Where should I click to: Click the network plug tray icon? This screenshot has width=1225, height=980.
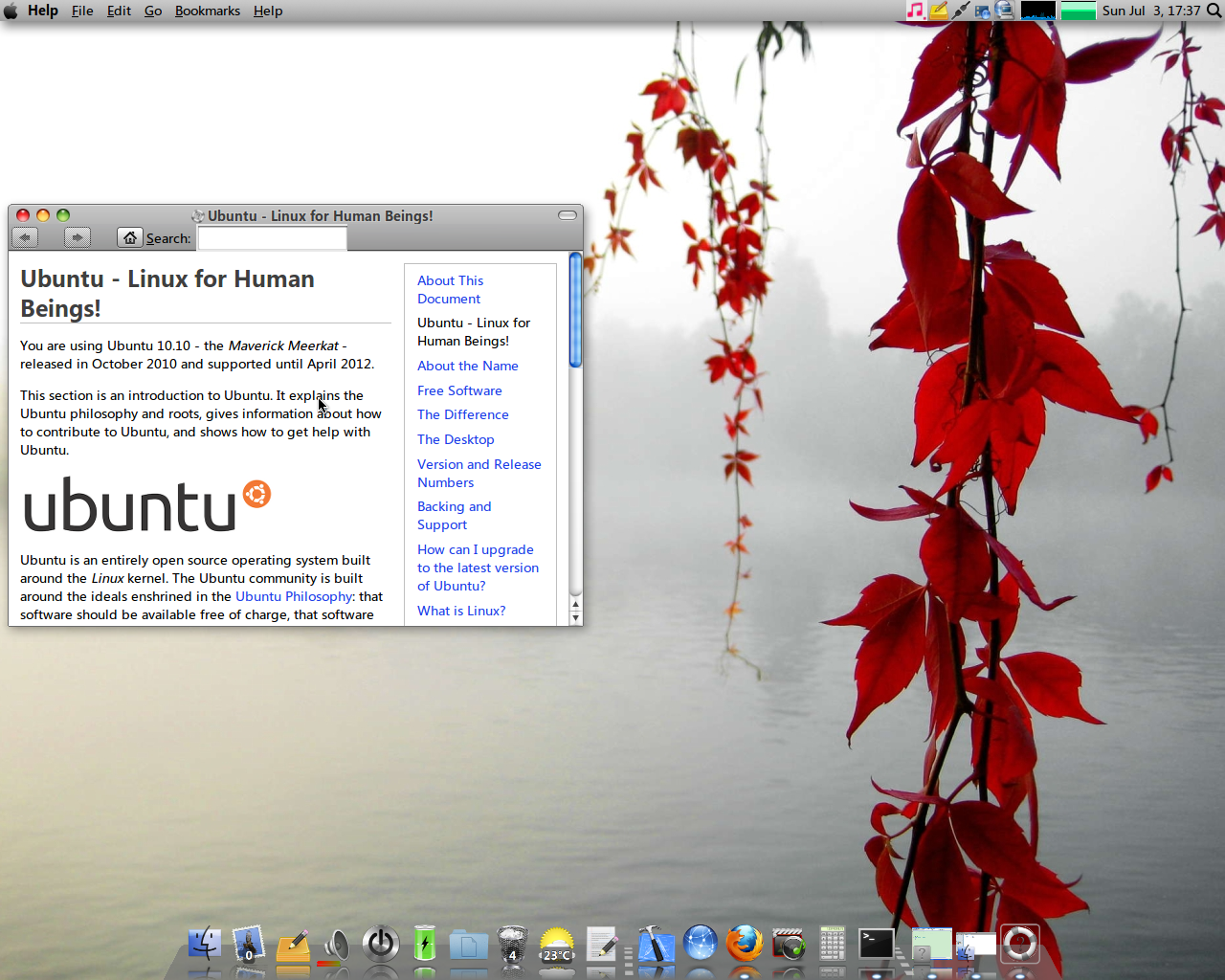pos(960,11)
